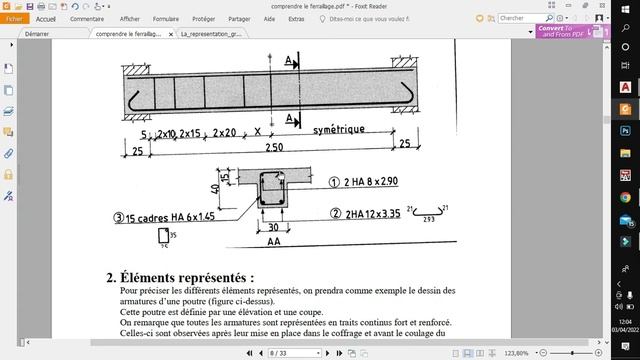Open the Layers panel icon

[8, 111]
